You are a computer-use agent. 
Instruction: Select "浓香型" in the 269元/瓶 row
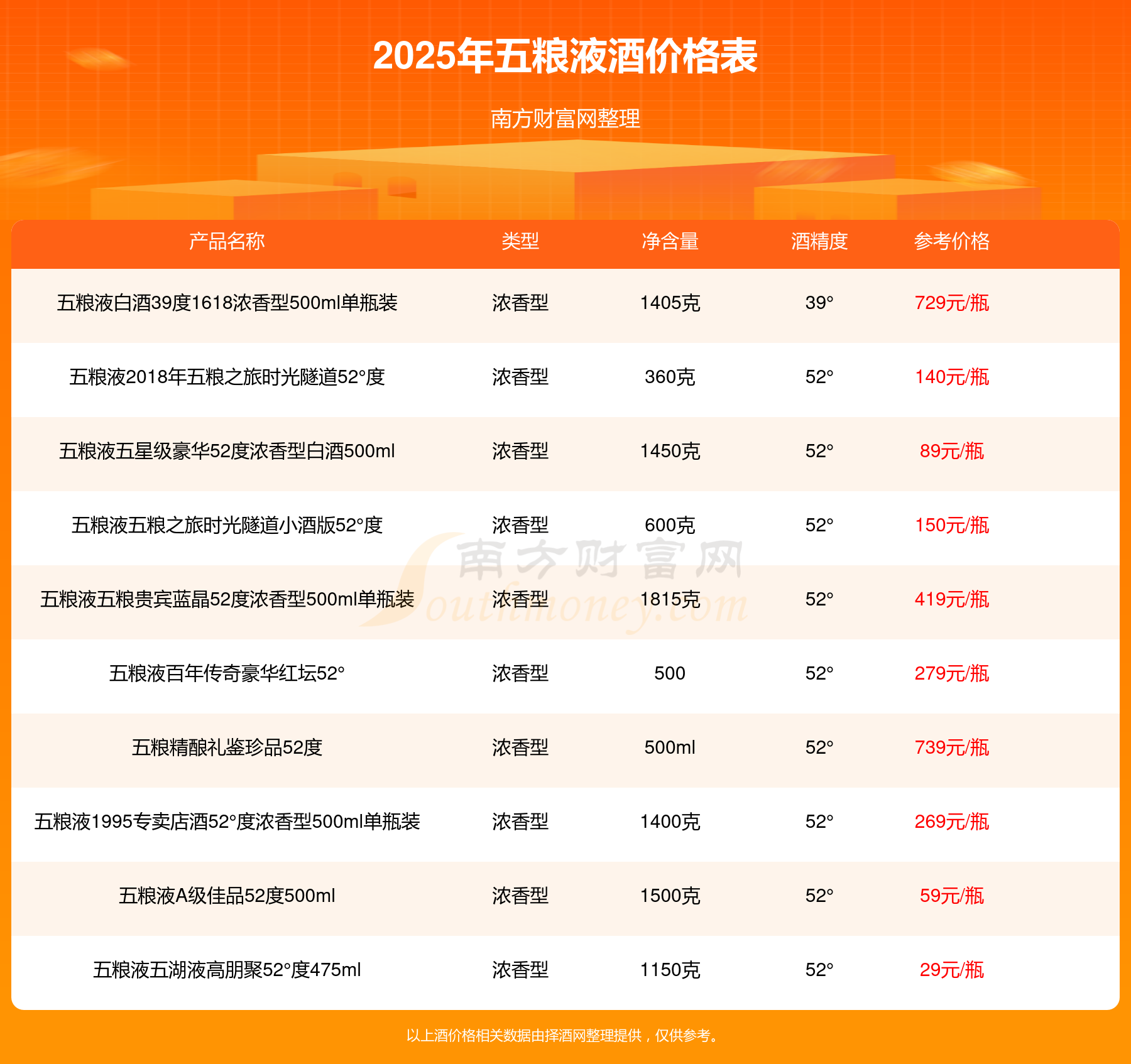[520, 822]
